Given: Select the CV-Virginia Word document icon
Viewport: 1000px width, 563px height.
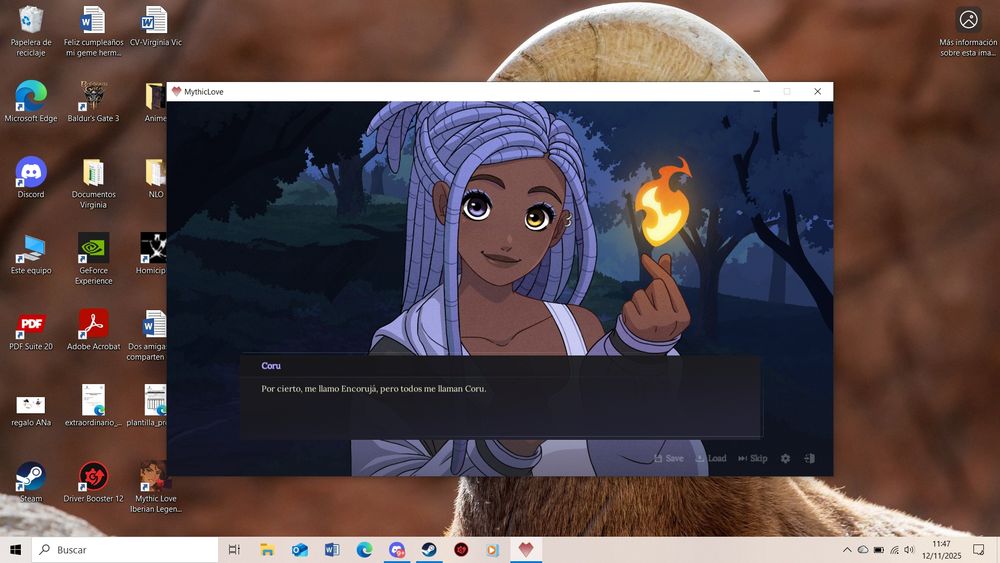Looking at the screenshot, I should click(156, 27).
